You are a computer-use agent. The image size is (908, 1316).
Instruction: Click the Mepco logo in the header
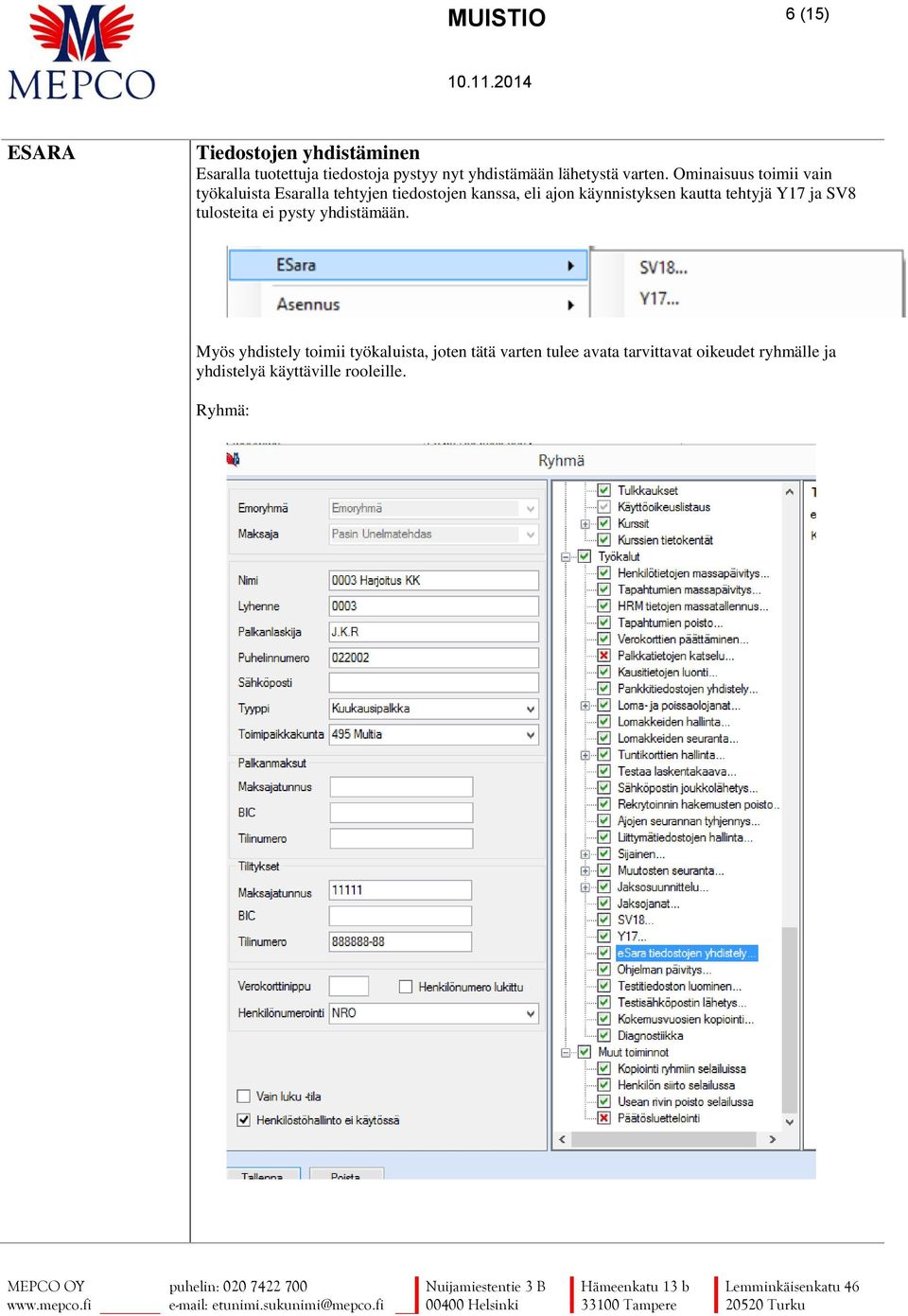point(81,52)
